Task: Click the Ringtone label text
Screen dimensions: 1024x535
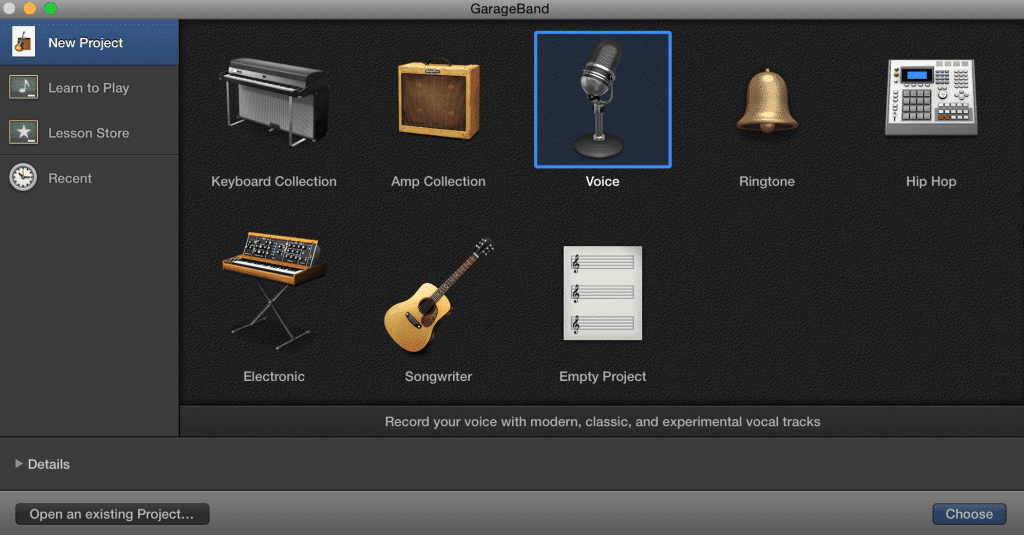Action: (767, 182)
